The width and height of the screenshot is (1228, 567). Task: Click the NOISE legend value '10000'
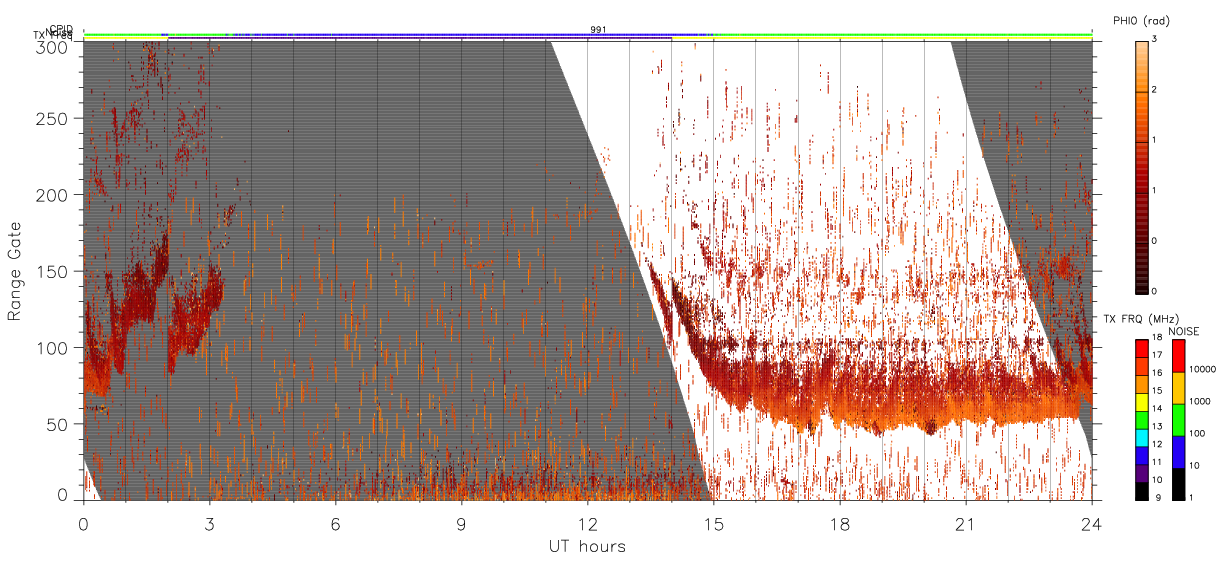click(x=1203, y=370)
